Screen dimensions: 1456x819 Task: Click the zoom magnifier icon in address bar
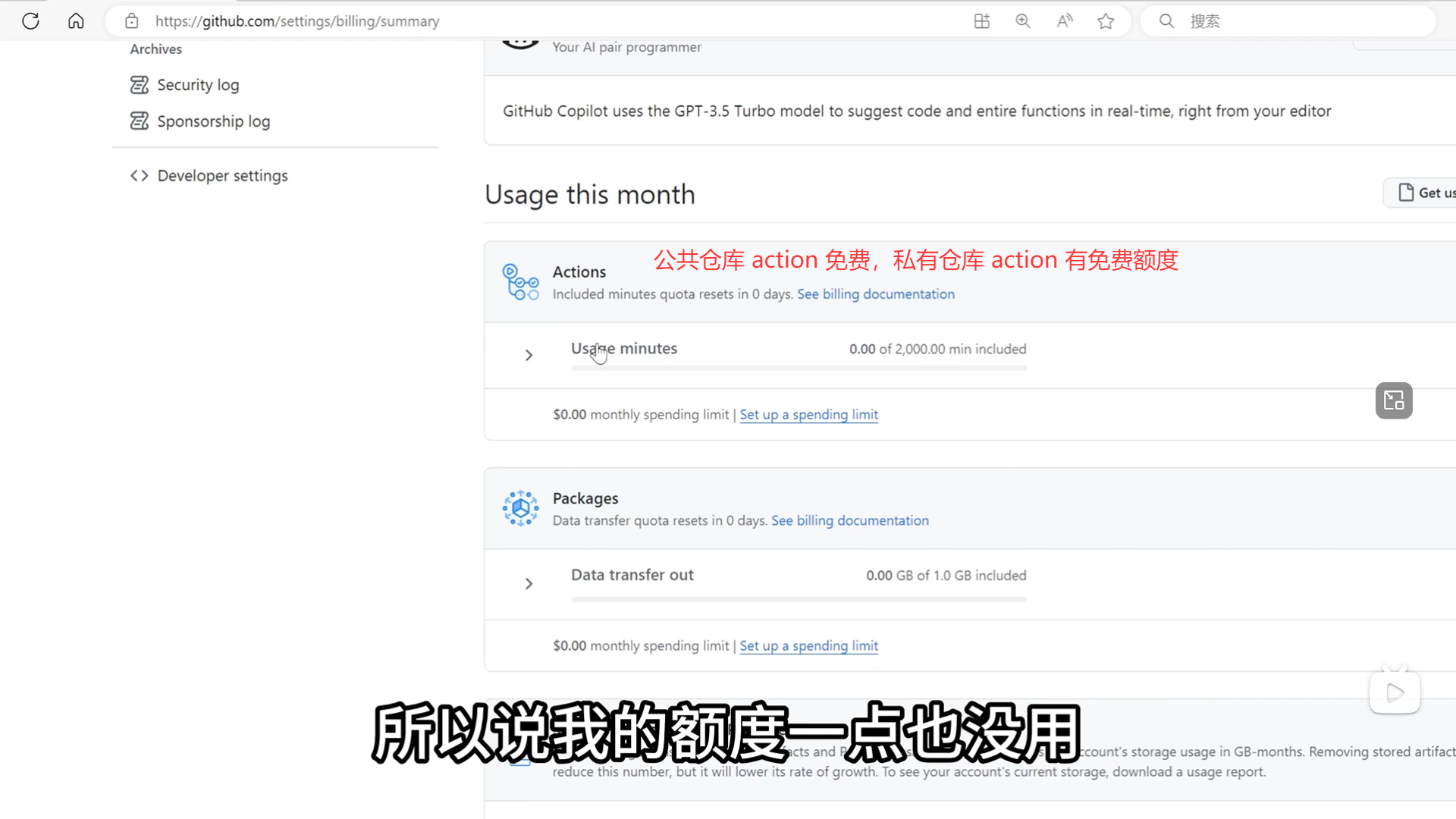pos(1023,21)
